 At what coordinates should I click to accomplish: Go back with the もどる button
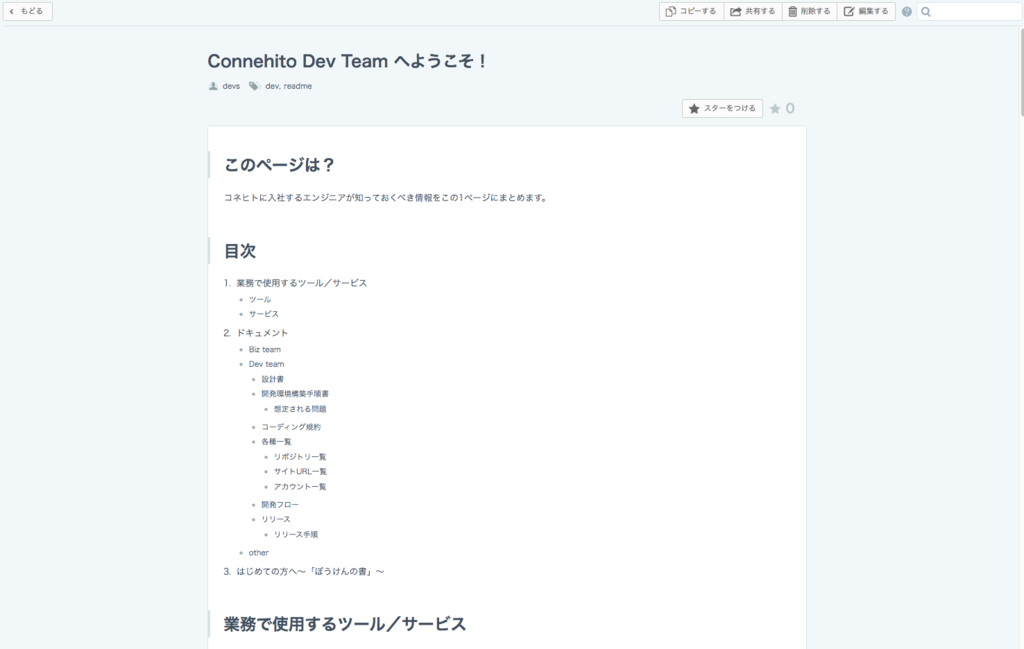(x=28, y=11)
